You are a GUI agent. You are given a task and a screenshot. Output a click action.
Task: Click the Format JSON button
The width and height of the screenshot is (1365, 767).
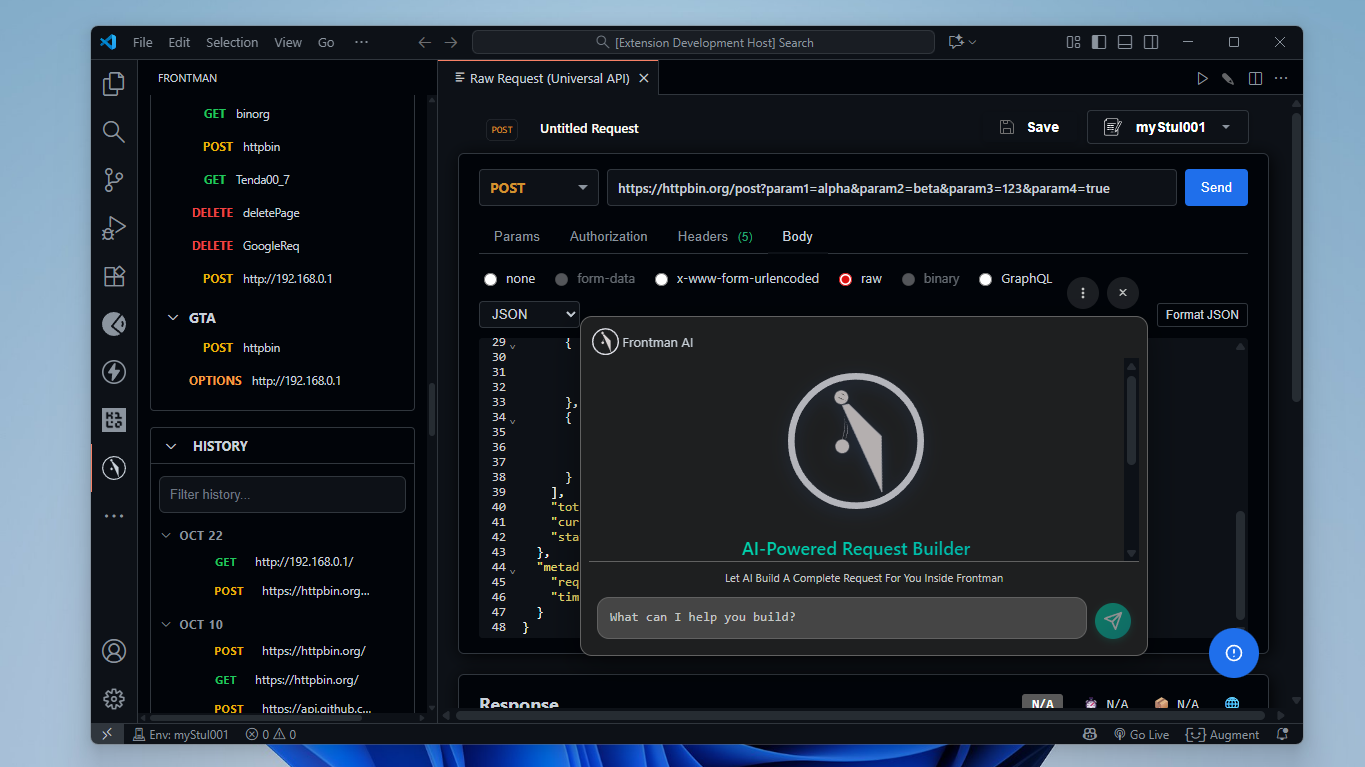pyautogui.click(x=1202, y=314)
